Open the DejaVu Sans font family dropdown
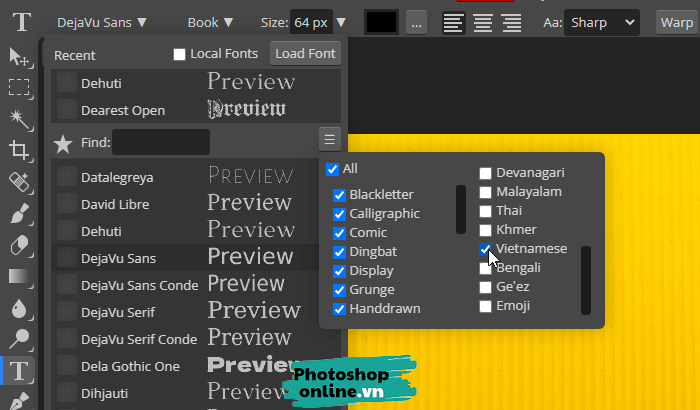The width and height of the screenshot is (700, 410). [102, 22]
